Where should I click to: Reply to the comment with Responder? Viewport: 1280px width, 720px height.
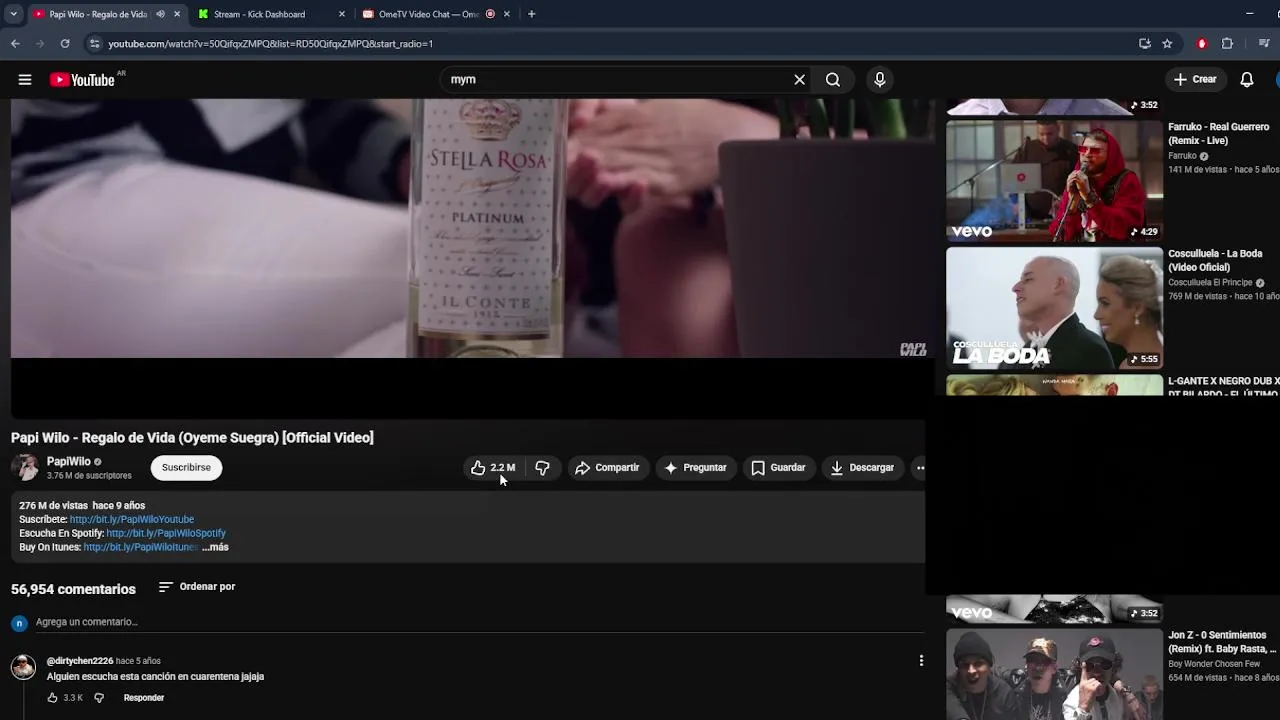tap(144, 698)
